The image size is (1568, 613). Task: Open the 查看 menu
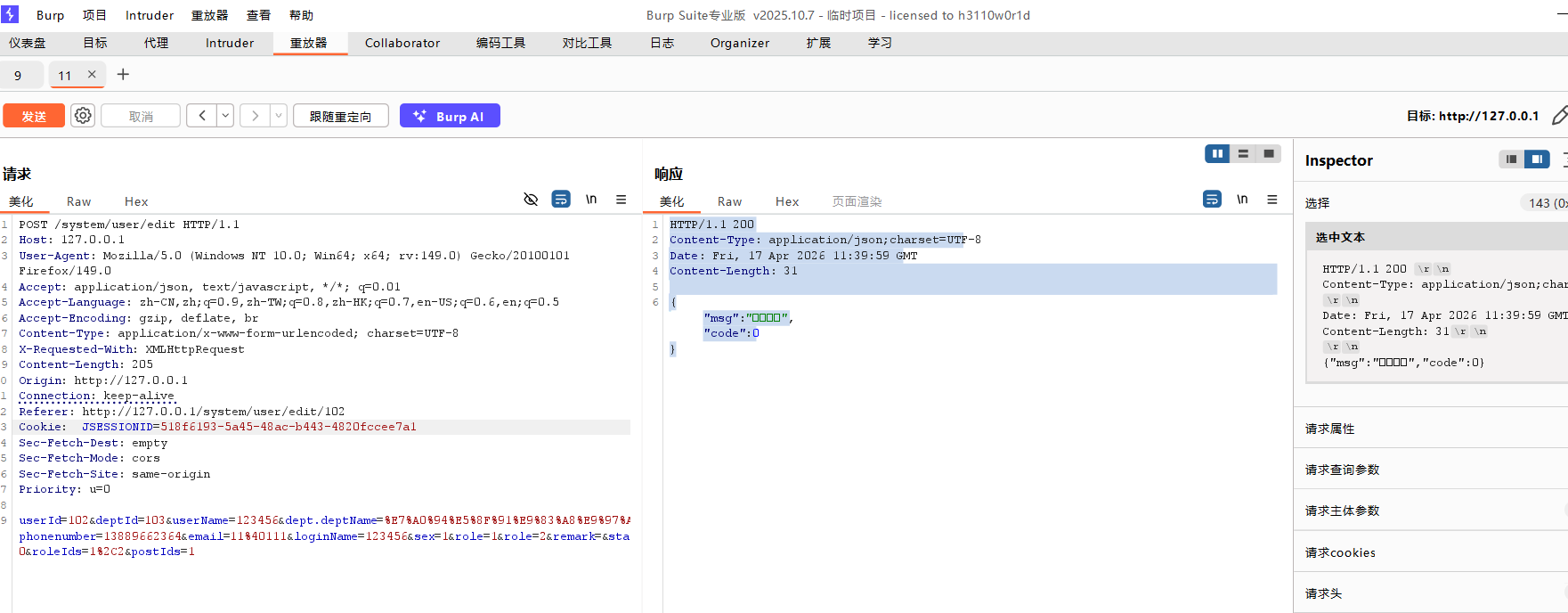258,15
